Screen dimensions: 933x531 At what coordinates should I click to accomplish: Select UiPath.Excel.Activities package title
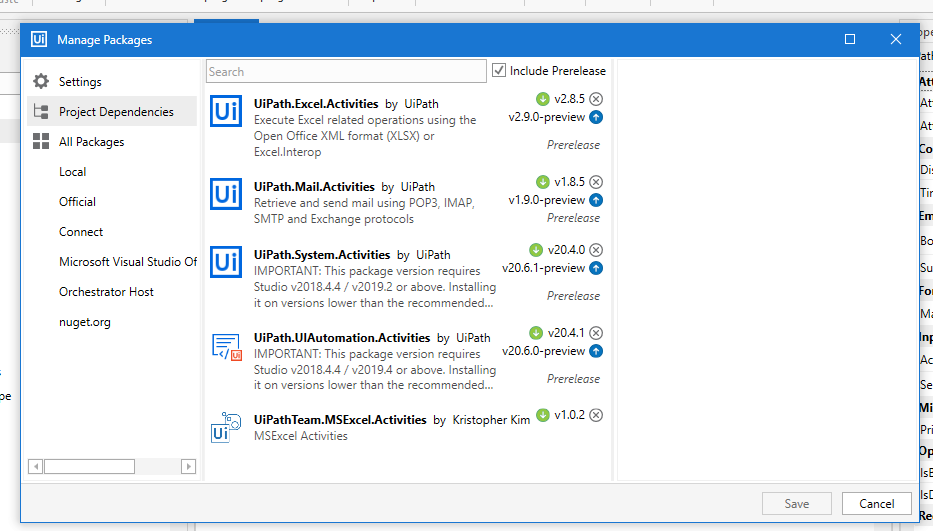(x=316, y=104)
